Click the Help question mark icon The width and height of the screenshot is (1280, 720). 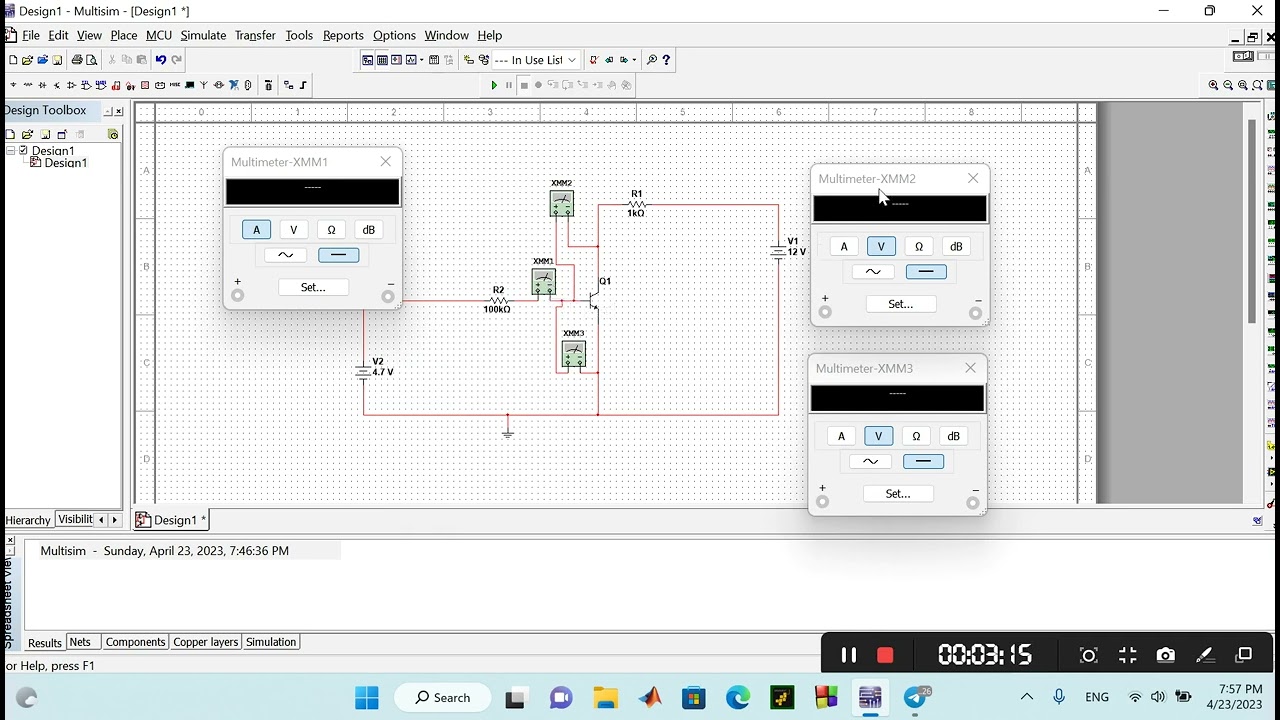point(666,60)
